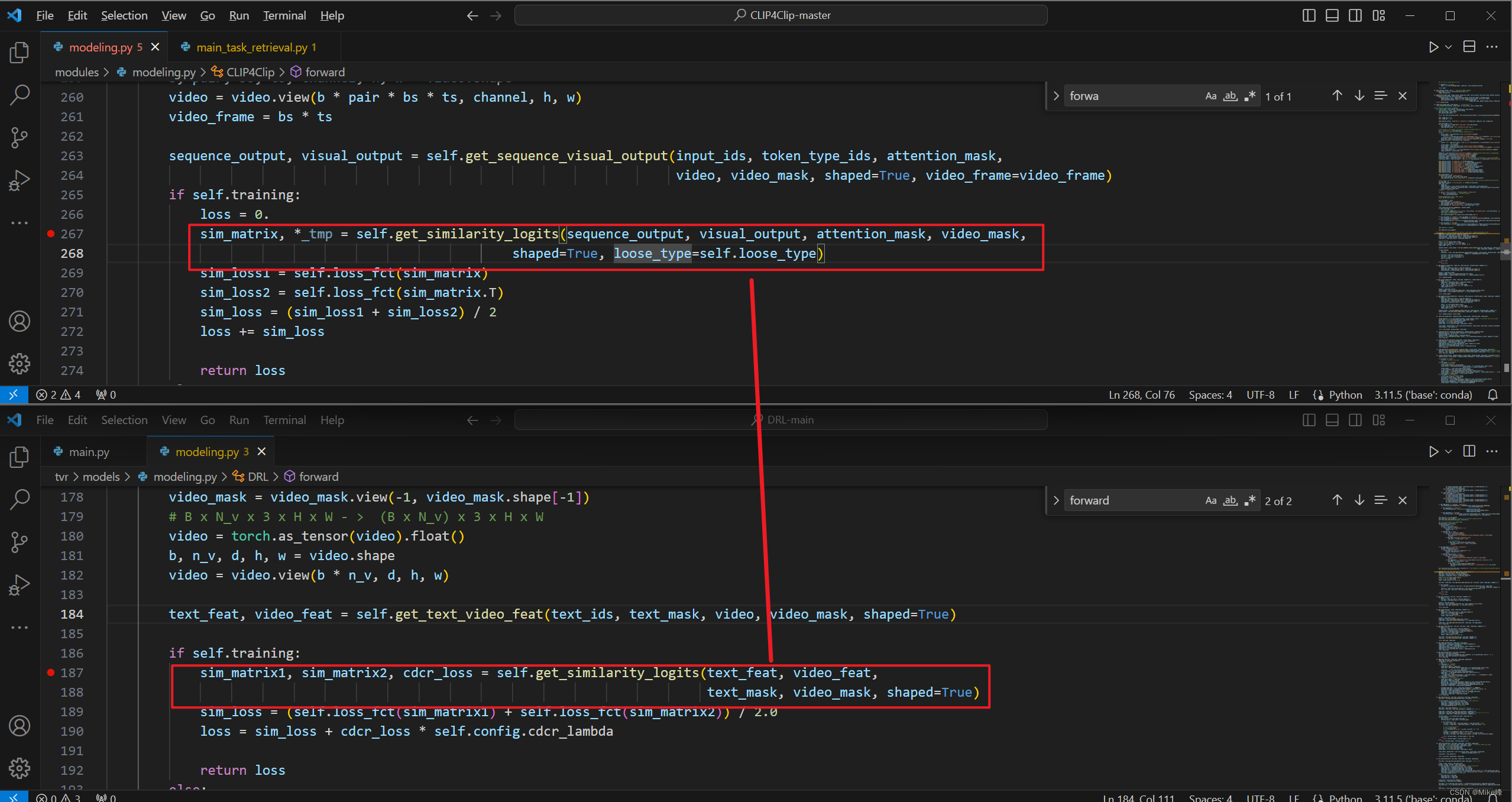Open Run menu in DRL-main window
Screen dimensions: 1512x802
coord(239,420)
